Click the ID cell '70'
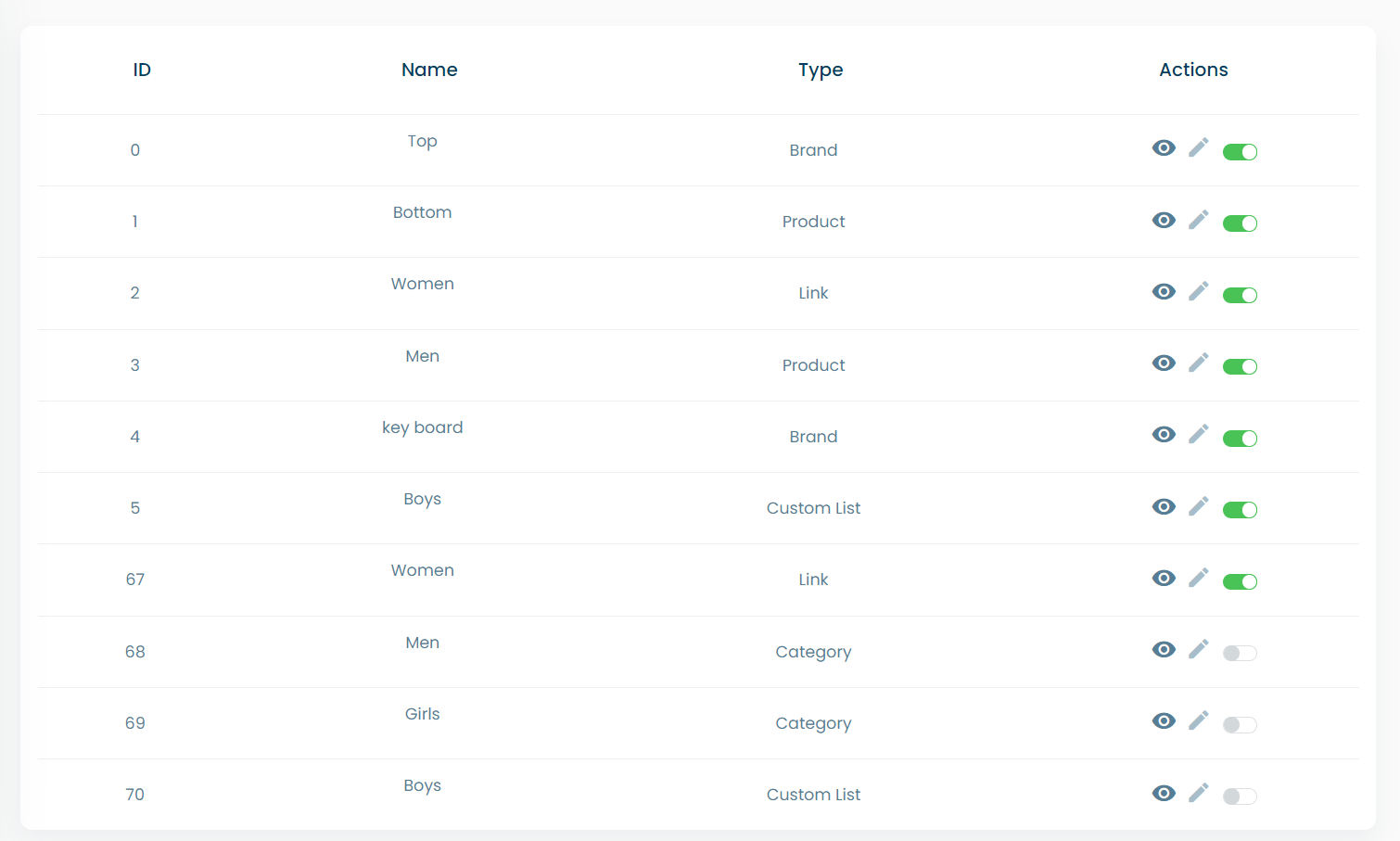Viewport: 1400px width, 841px height. coord(135,795)
